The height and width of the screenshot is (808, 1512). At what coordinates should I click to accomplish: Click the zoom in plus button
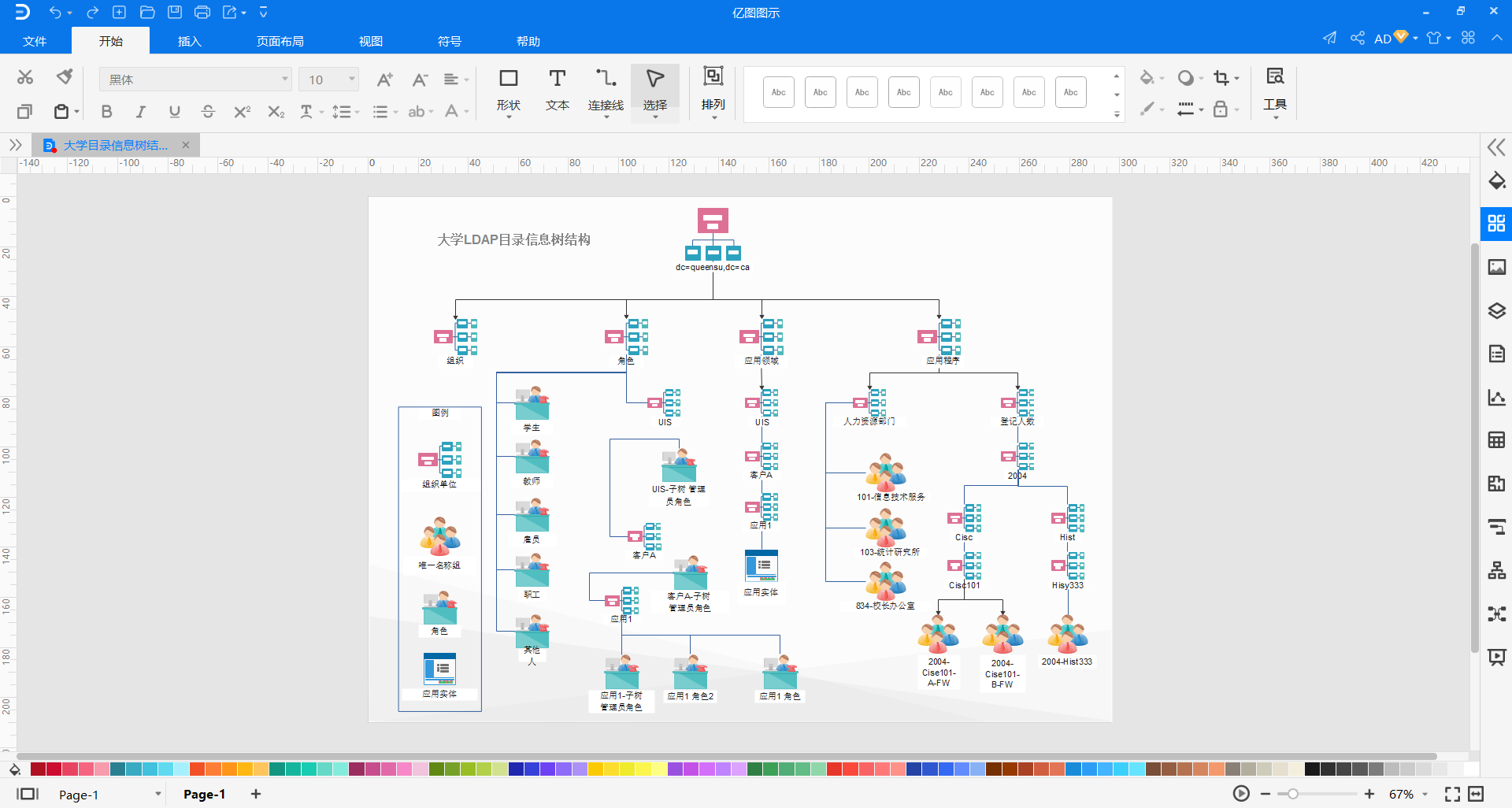tap(1369, 794)
